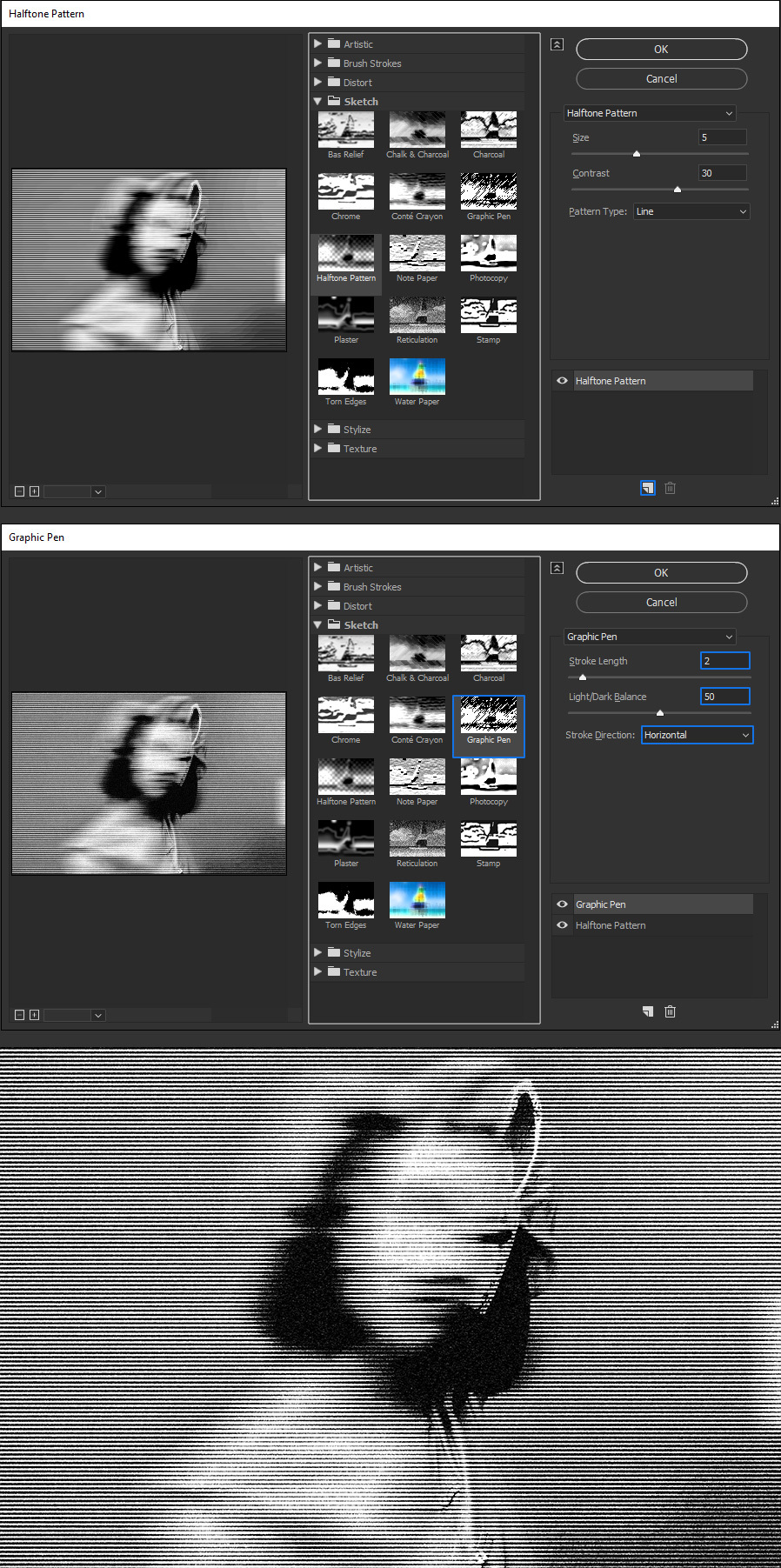Click highlighted Graphic Pen thumbnail in Graphic Pen dialog
This screenshot has width=781, height=1568.
489,715
